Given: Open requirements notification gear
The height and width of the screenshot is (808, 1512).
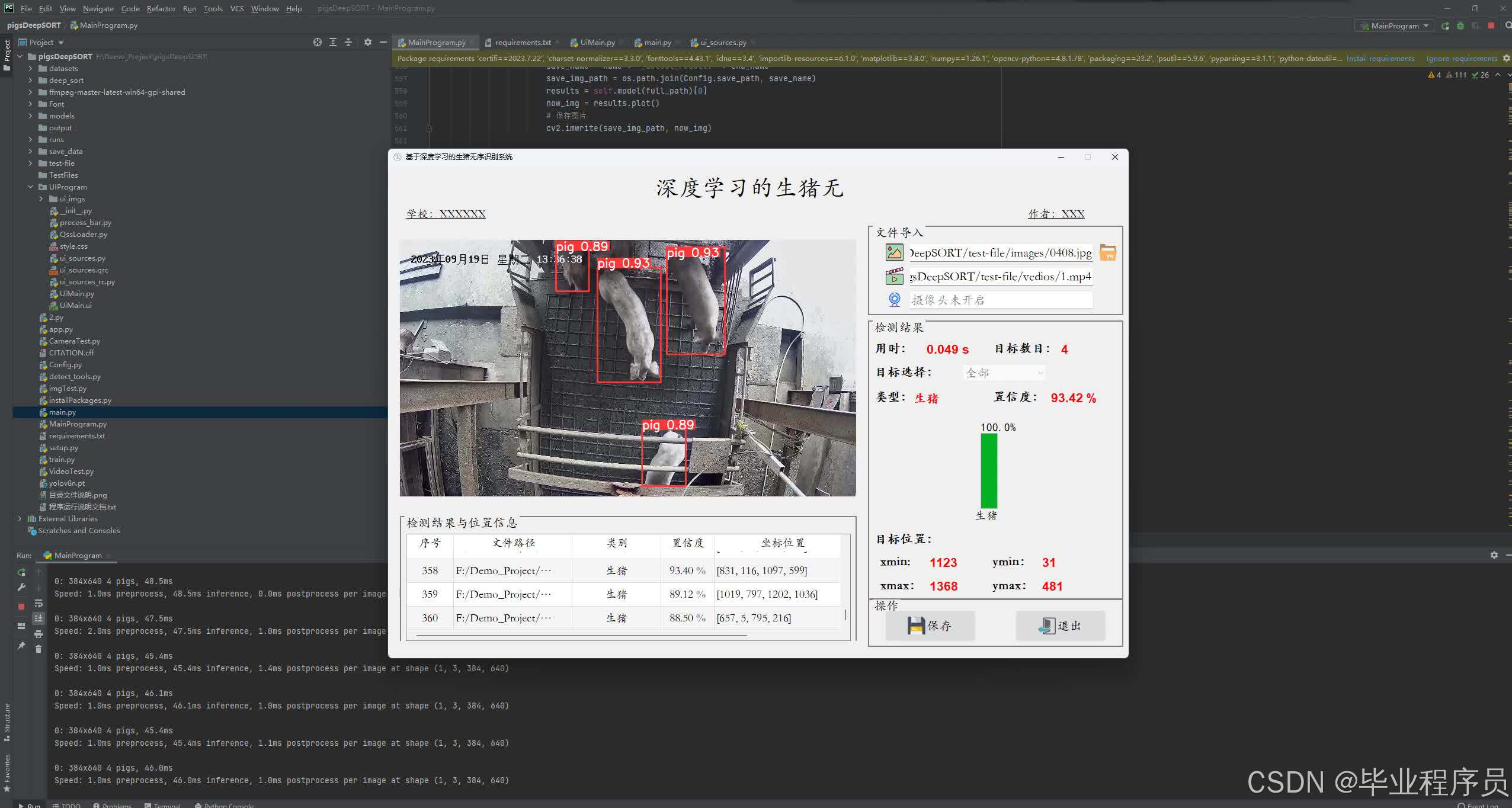Looking at the screenshot, I should tap(1507, 58).
